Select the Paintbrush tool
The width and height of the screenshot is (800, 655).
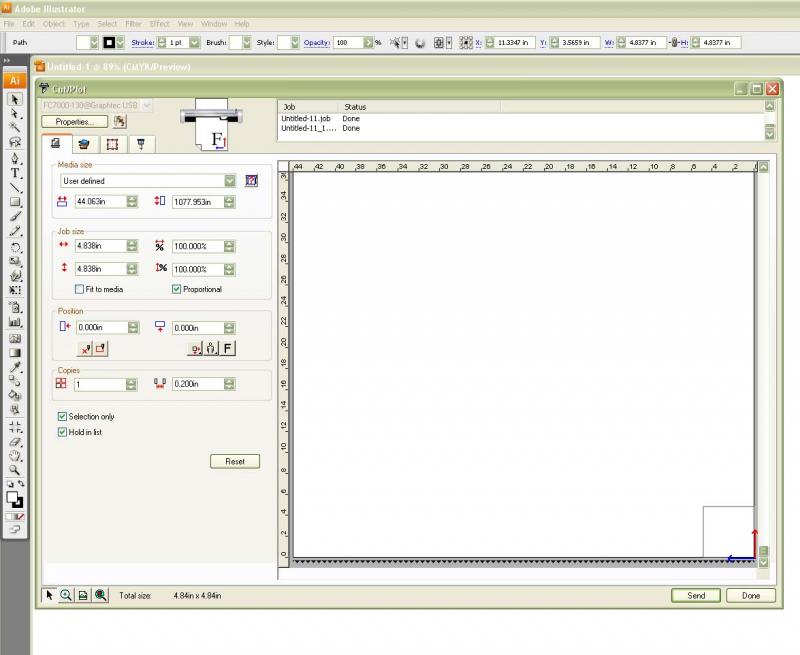(15, 216)
